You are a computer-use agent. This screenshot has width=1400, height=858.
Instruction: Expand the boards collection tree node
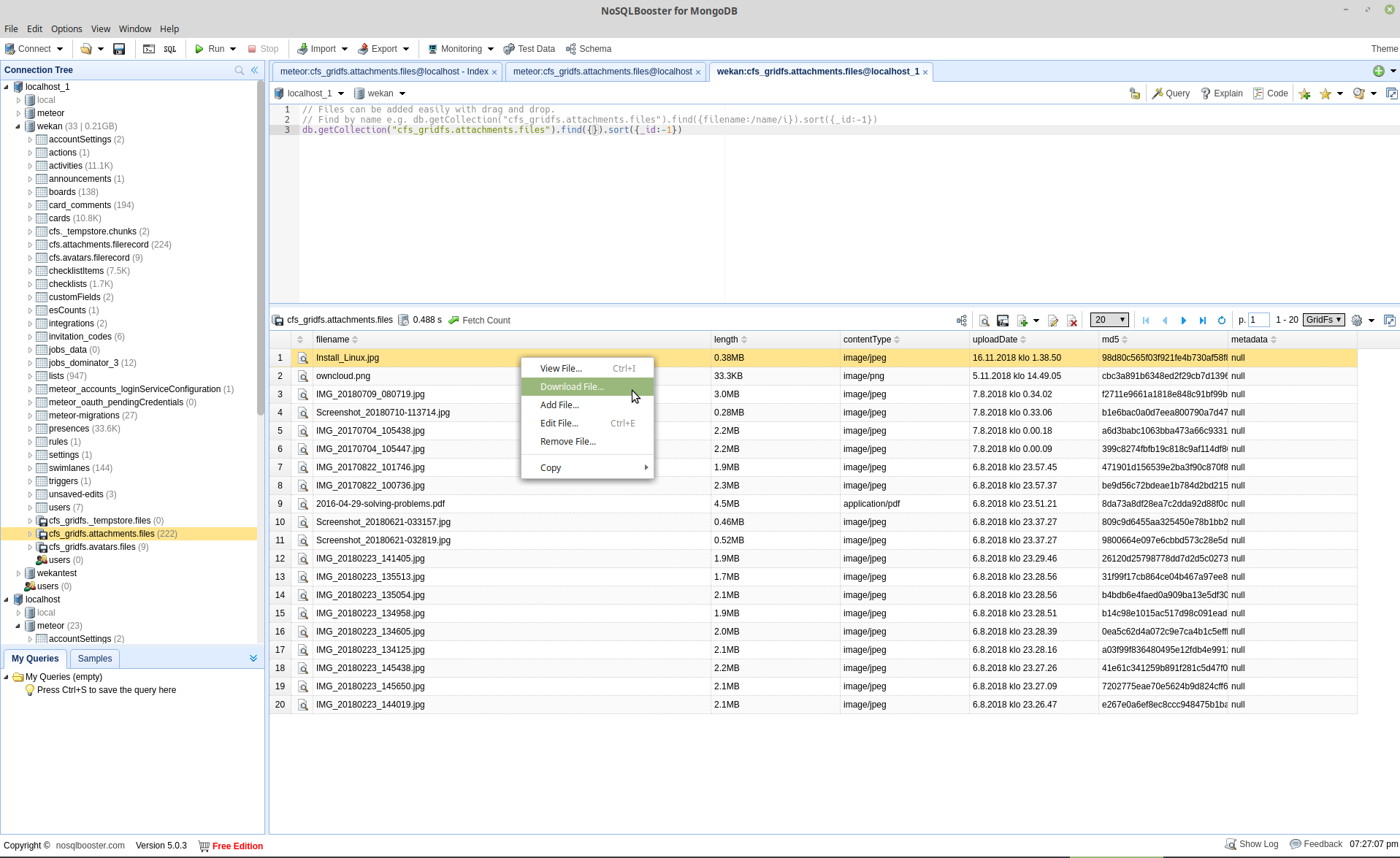click(x=30, y=192)
